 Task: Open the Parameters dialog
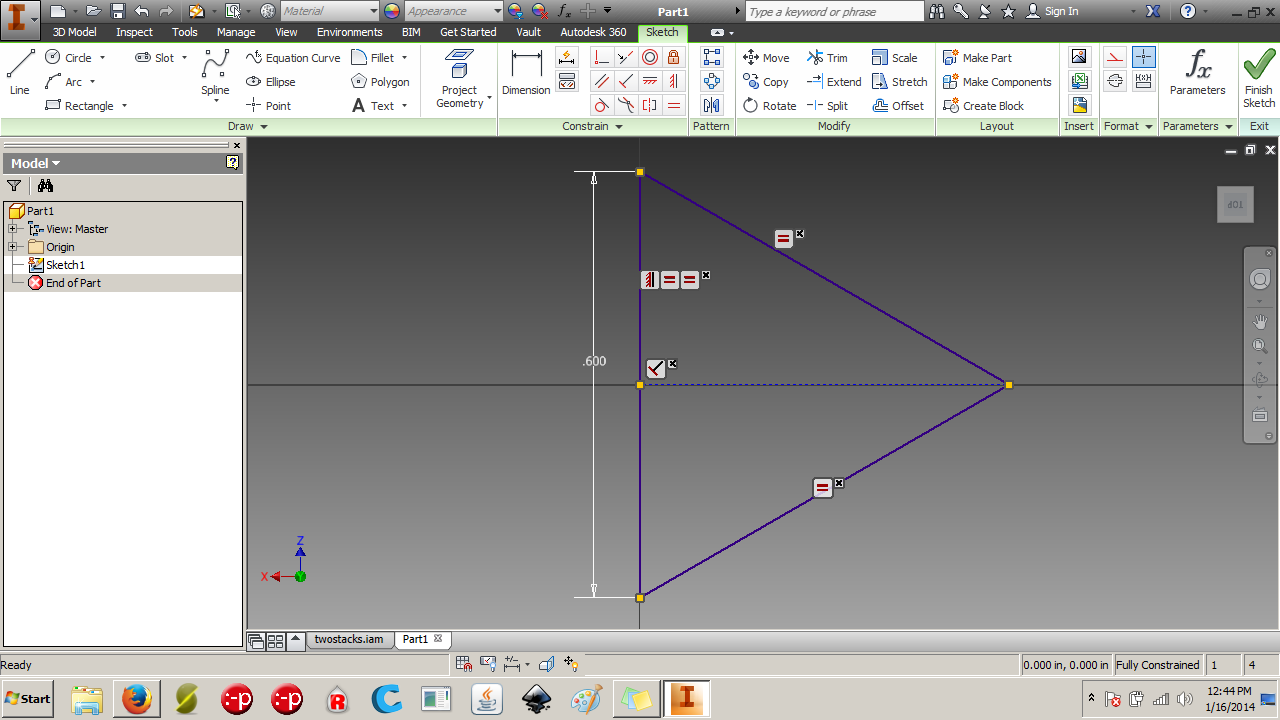[1197, 75]
